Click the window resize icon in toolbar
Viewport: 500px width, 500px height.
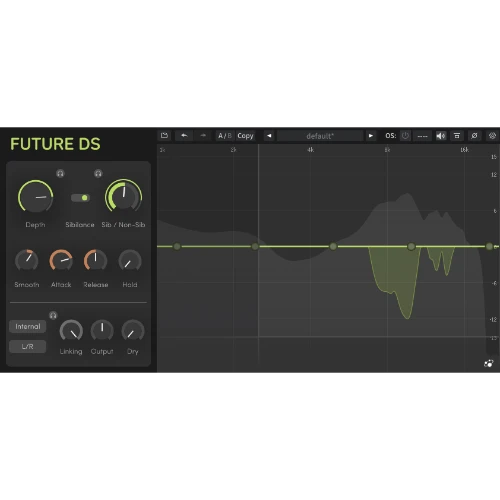[457, 136]
